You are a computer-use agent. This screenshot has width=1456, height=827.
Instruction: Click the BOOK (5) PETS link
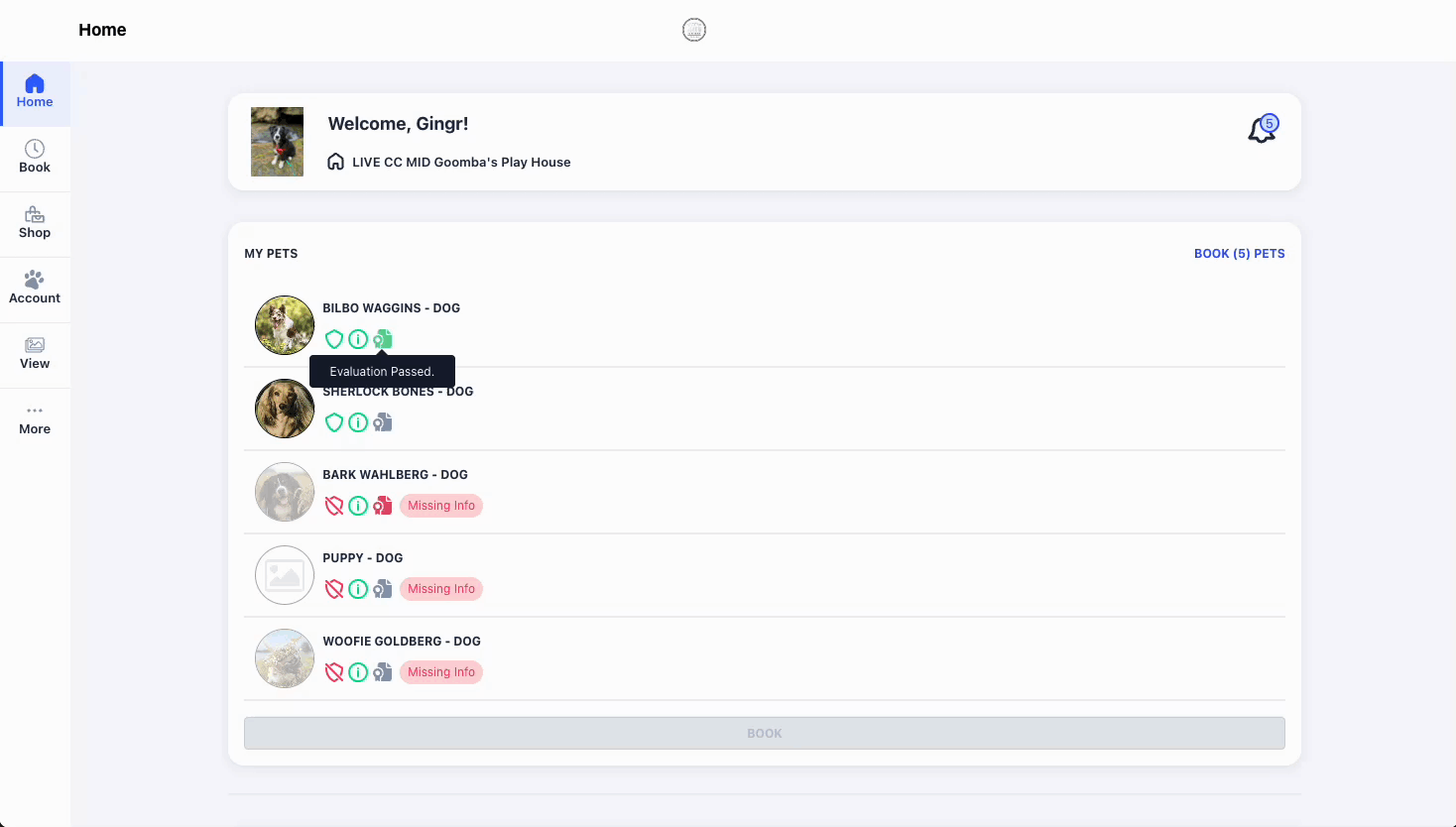(x=1239, y=254)
